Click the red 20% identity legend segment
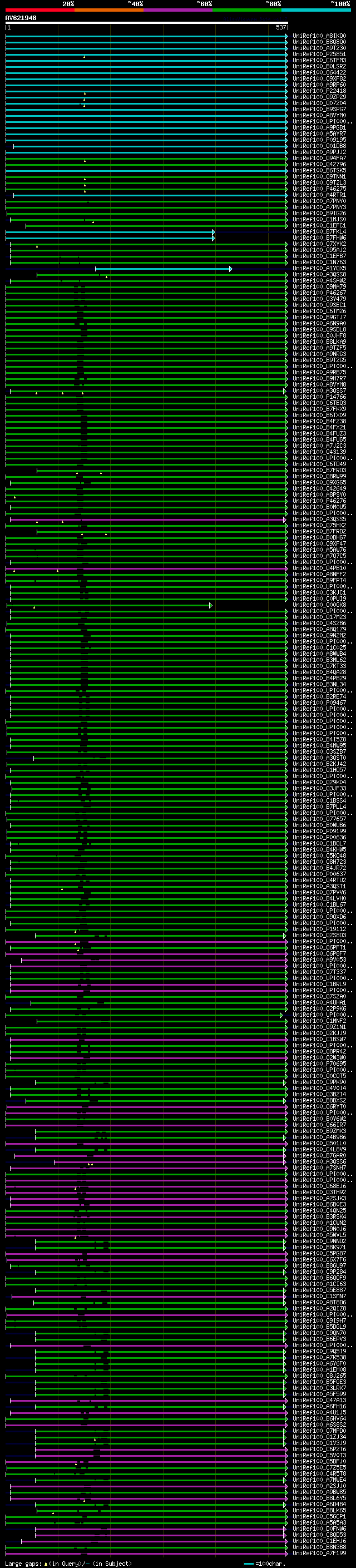This screenshot has width=356, height=1568. [39, 10]
